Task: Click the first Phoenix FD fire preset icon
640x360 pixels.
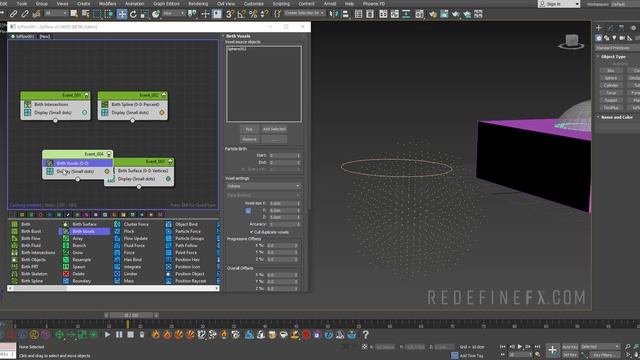Action: click(156, 335)
